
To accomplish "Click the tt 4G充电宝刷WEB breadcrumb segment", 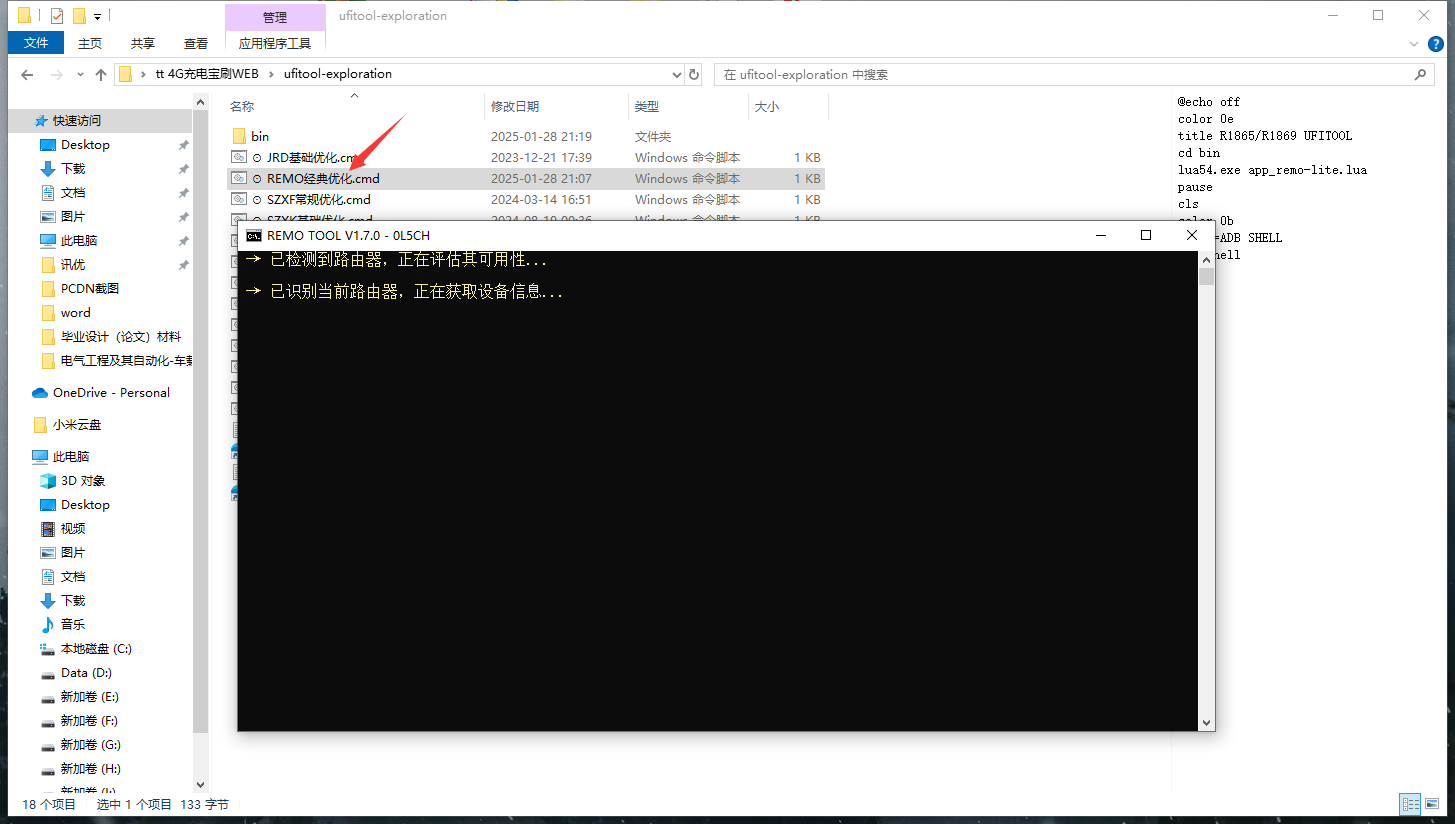I will pyautogui.click(x=207, y=74).
